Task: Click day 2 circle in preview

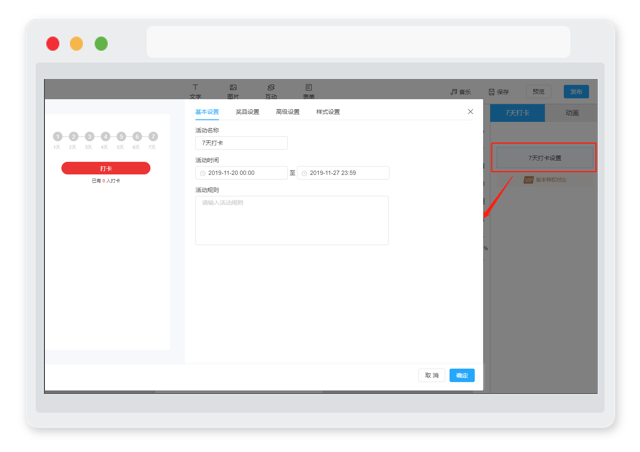Action: click(73, 136)
